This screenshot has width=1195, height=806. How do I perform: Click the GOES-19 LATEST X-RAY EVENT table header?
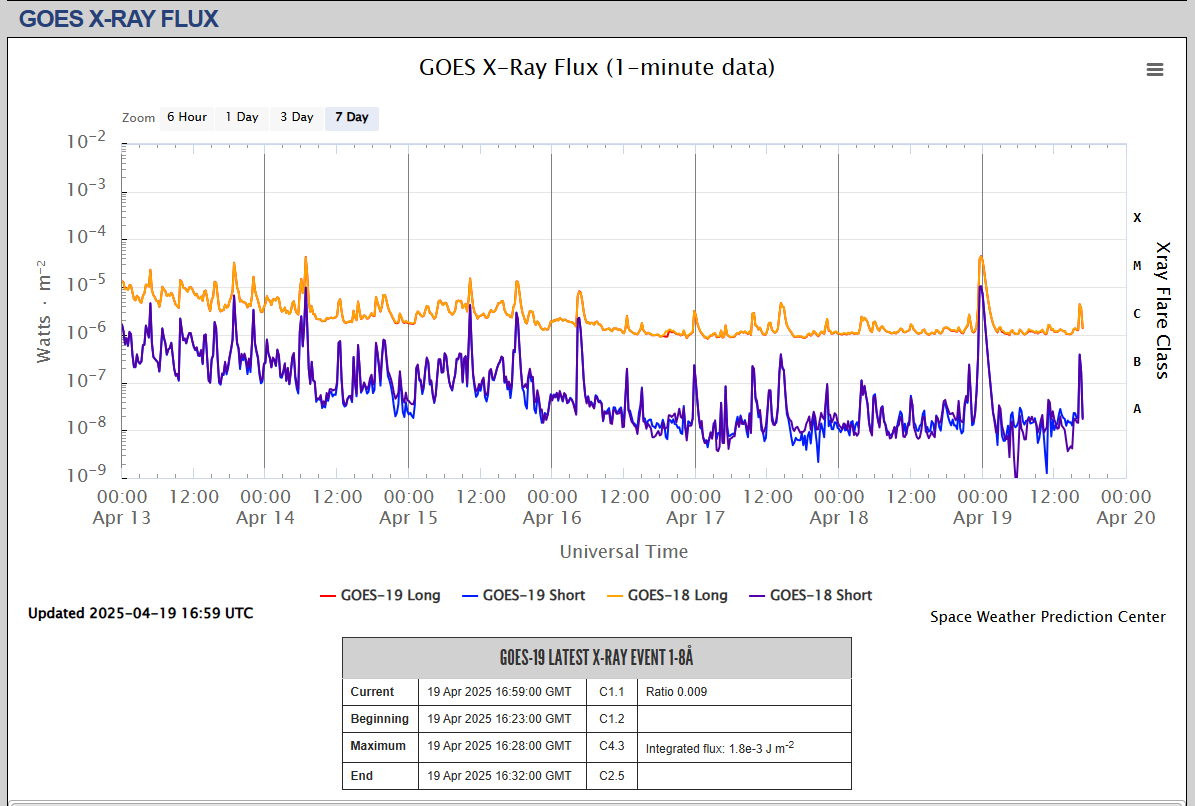tap(597, 657)
